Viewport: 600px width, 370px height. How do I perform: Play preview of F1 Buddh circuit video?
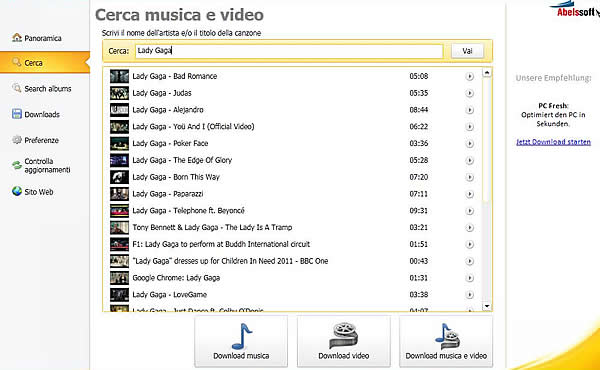[x=470, y=244]
